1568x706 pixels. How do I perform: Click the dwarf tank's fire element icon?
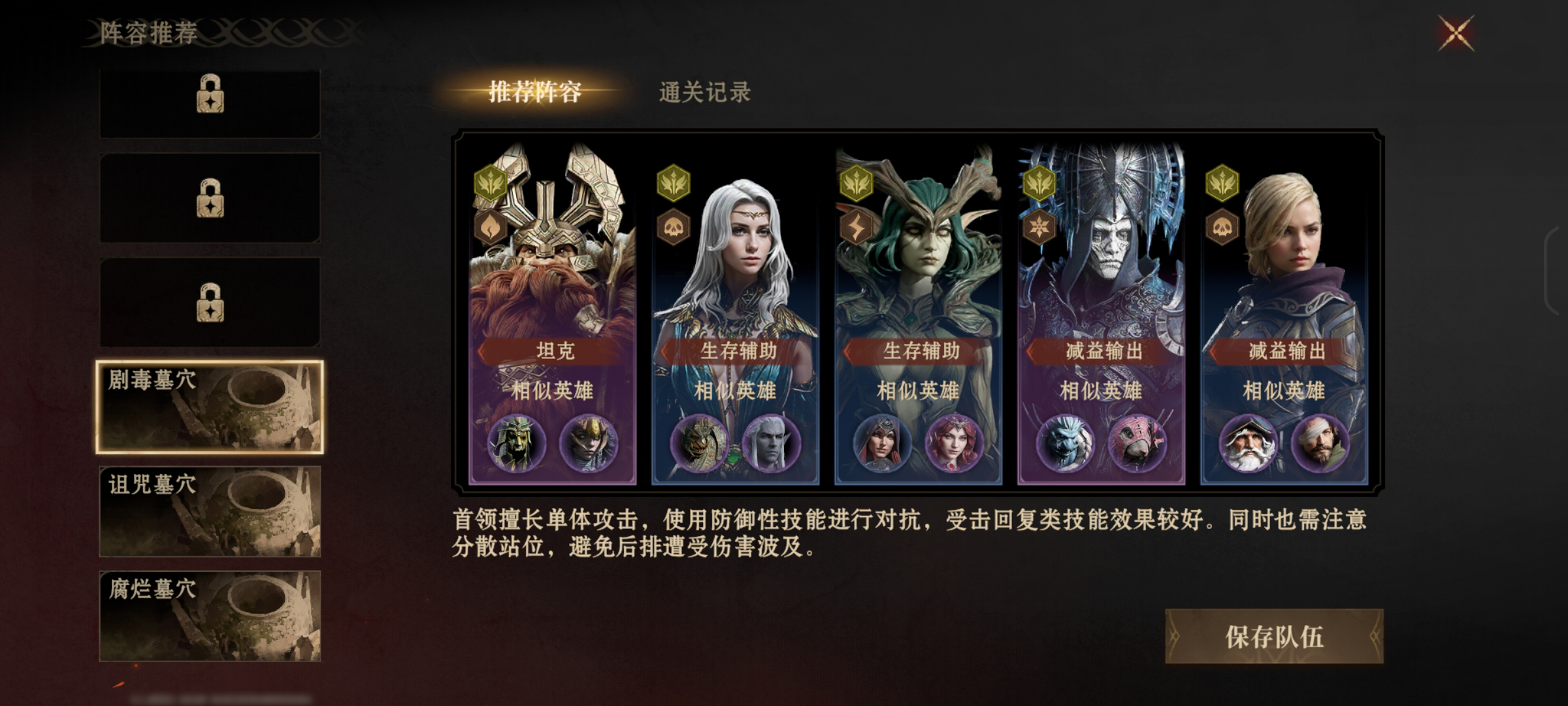pyautogui.click(x=490, y=227)
